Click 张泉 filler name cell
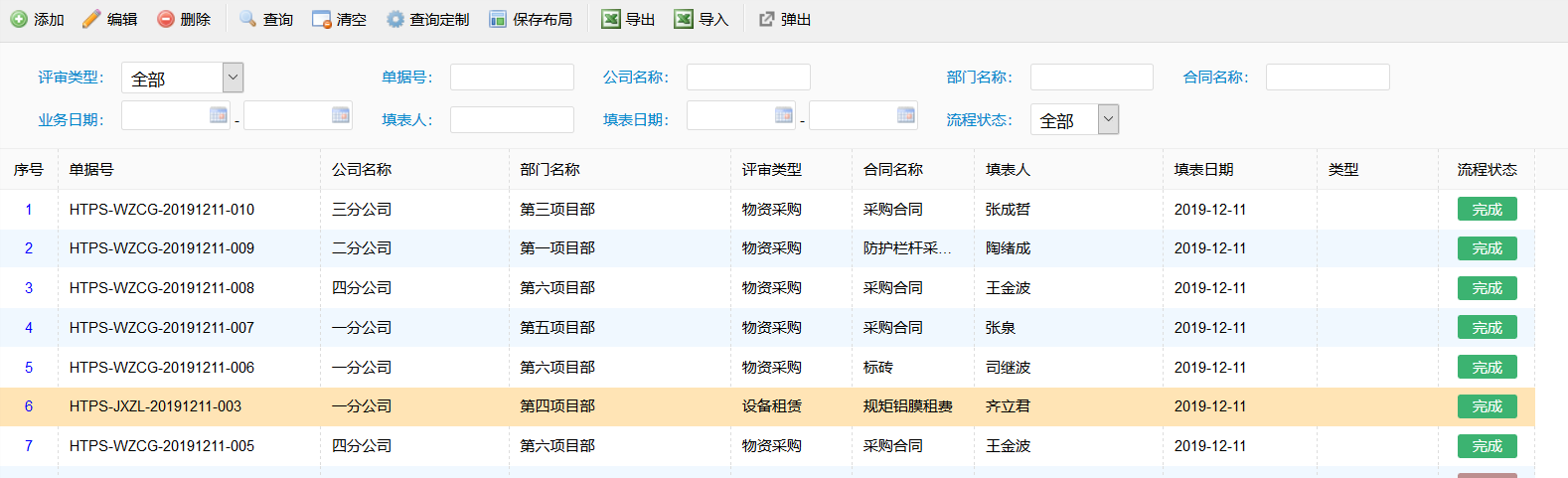 coord(1000,328)
